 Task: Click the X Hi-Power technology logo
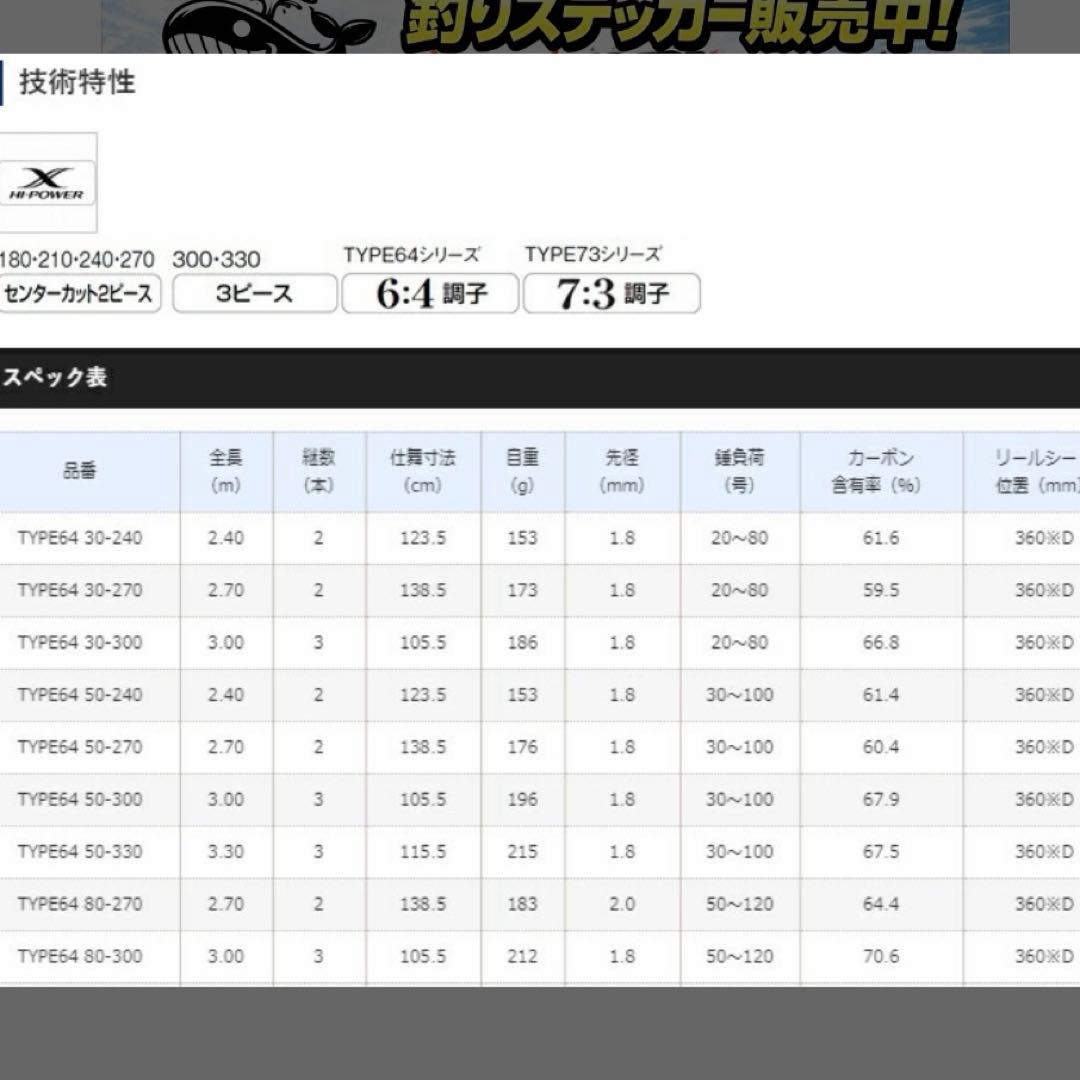click(x=48, y=183)
